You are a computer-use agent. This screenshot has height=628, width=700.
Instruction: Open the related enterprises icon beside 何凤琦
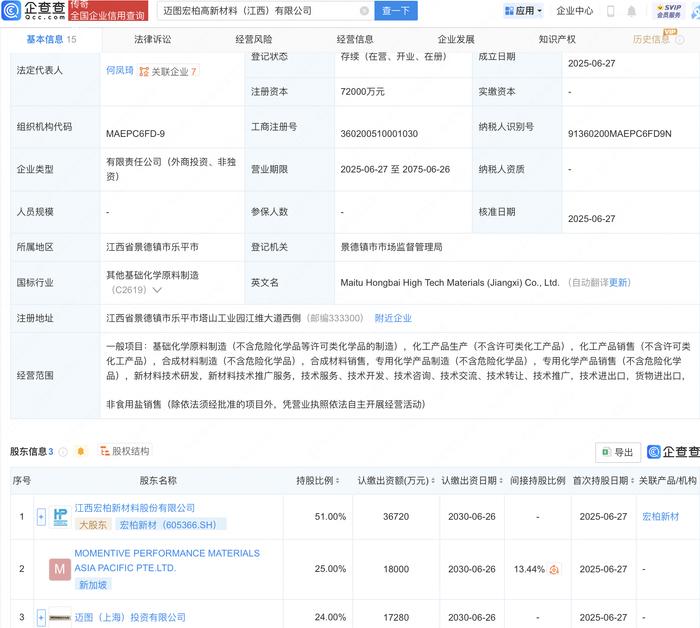144,71
